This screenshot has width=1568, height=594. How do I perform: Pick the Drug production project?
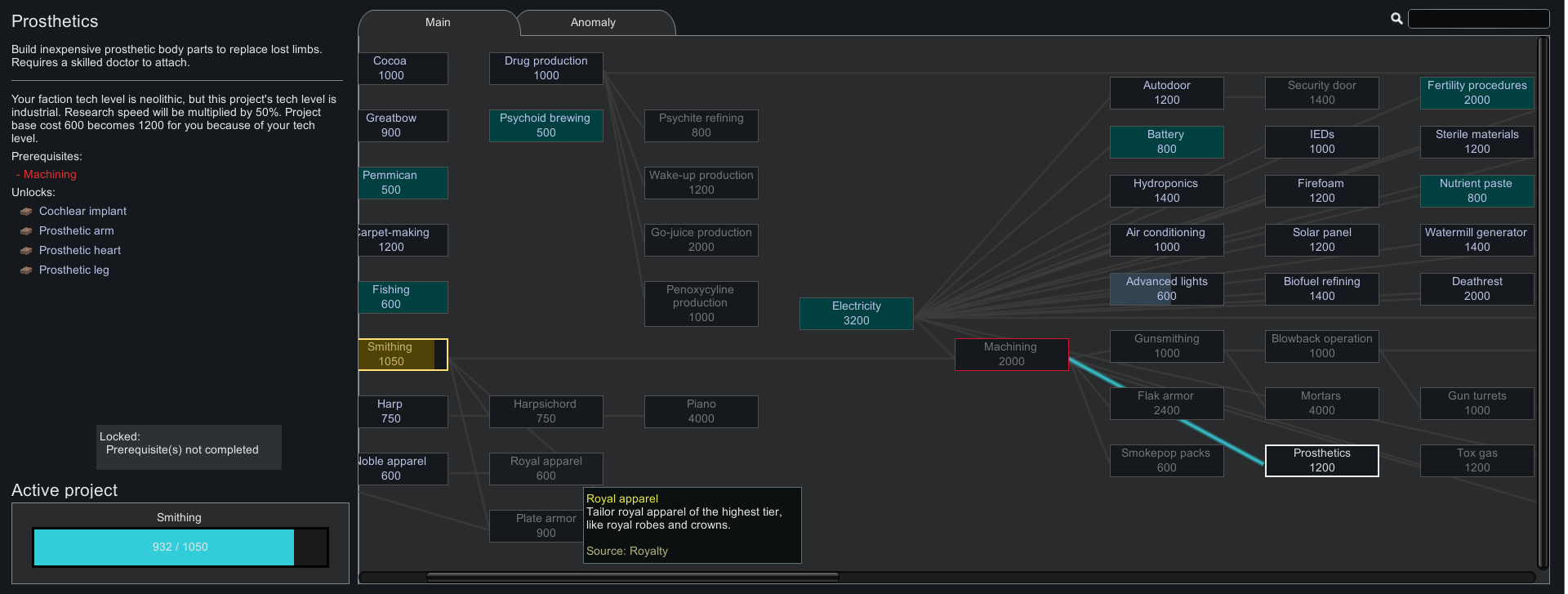(546, 69)
